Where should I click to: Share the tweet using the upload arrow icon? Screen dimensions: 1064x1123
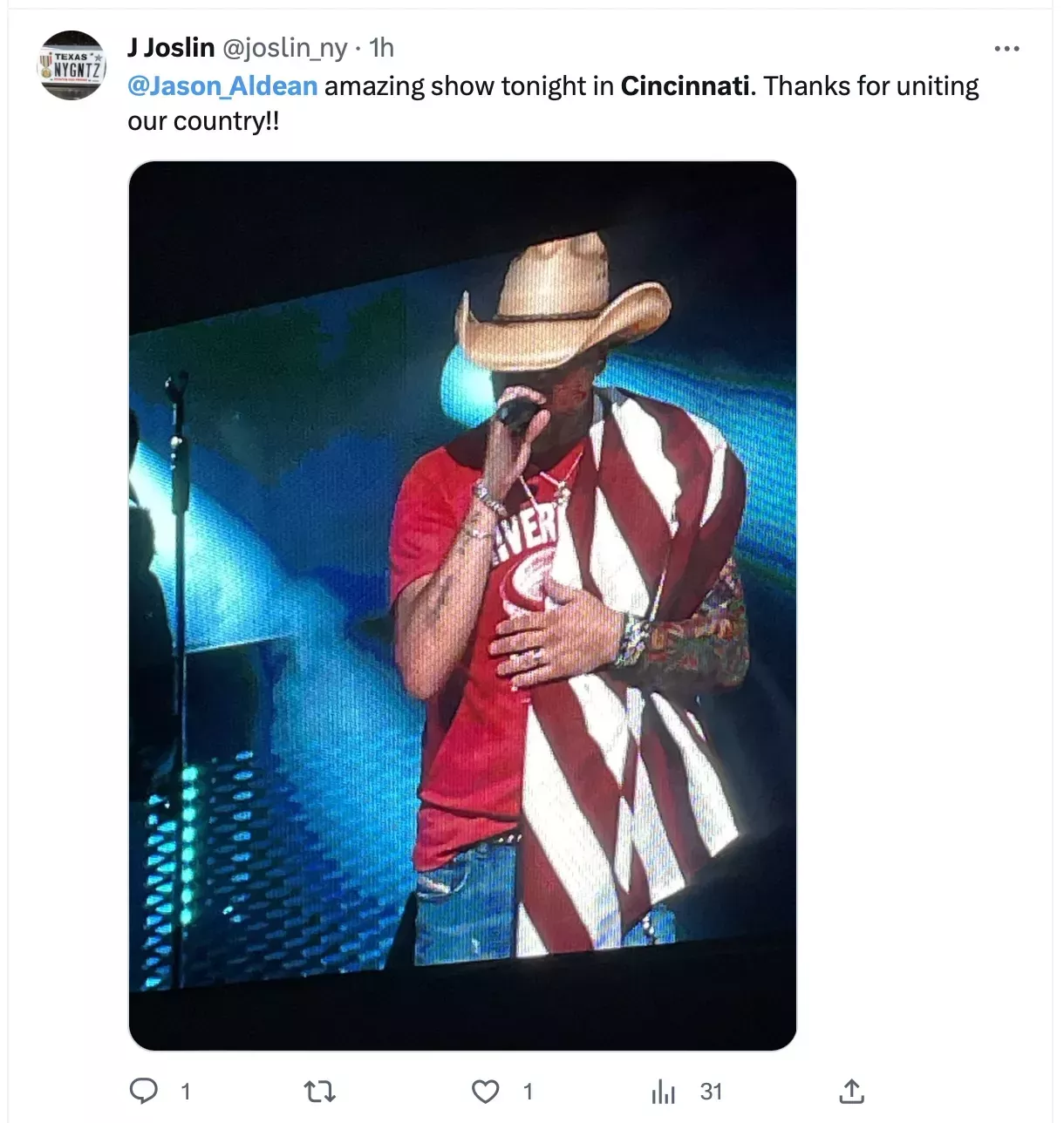tap(851, 1090)
